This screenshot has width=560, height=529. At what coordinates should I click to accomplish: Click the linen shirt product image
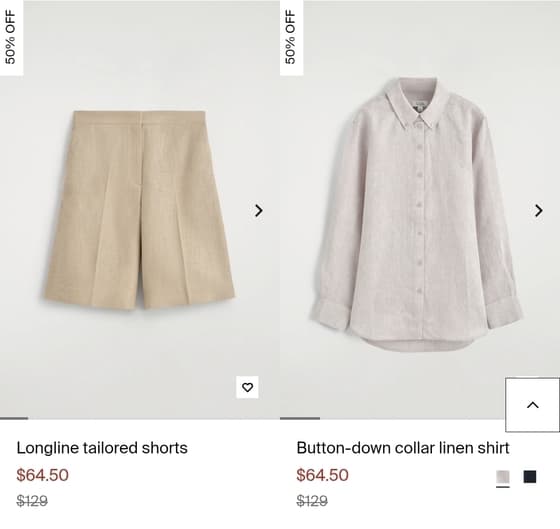point(416,214)
